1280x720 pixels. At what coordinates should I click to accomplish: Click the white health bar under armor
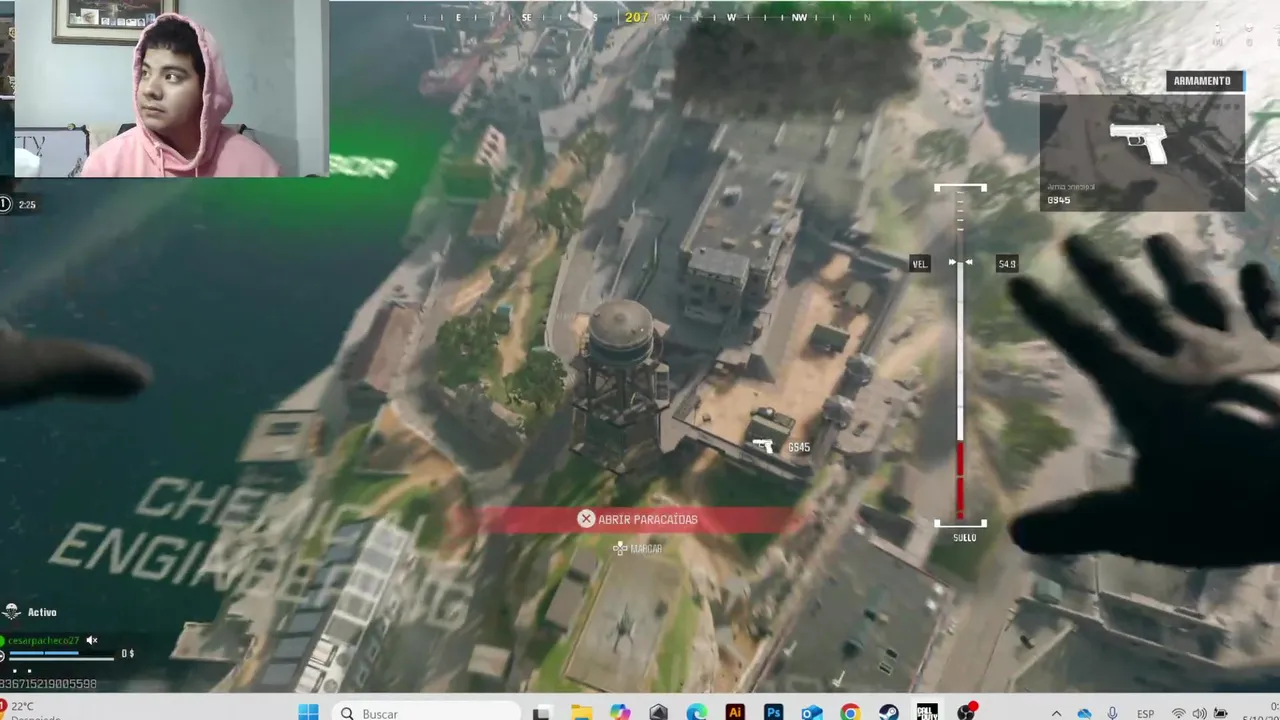60,659
